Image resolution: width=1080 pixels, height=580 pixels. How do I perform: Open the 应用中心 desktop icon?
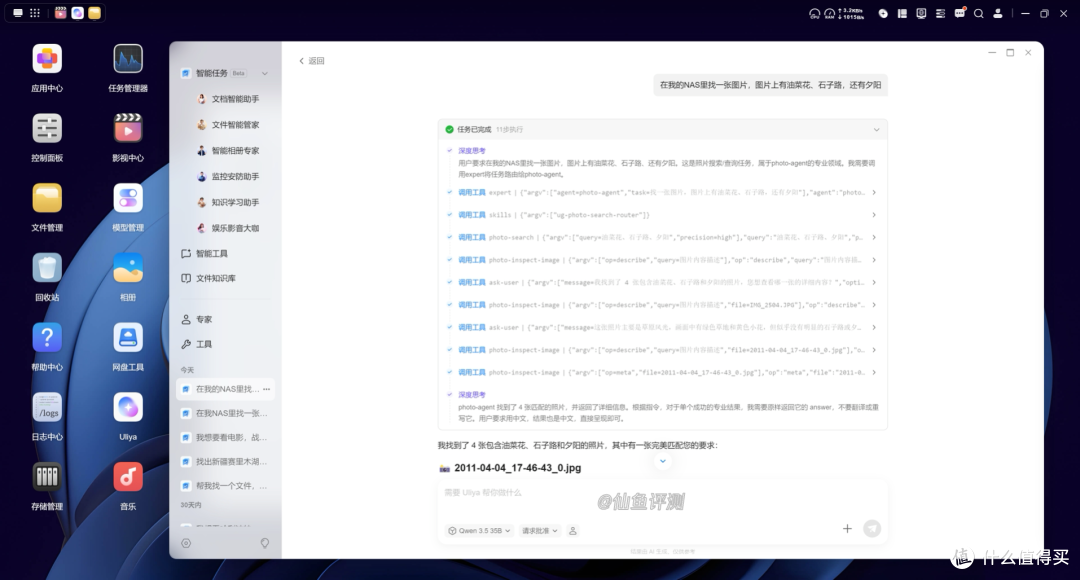(47, 59)
